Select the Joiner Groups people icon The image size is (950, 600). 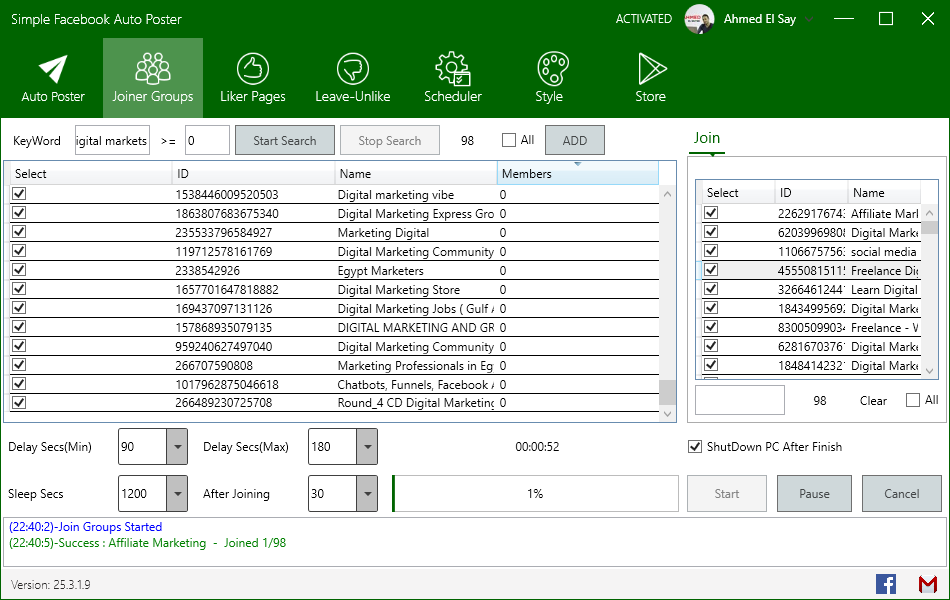click(x=153, y=68)
